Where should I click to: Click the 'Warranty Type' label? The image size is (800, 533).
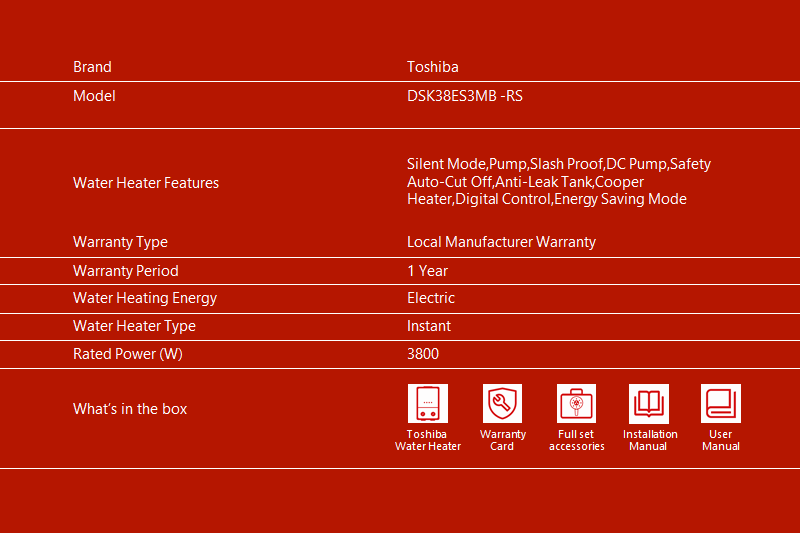click(x=120, y=242)
